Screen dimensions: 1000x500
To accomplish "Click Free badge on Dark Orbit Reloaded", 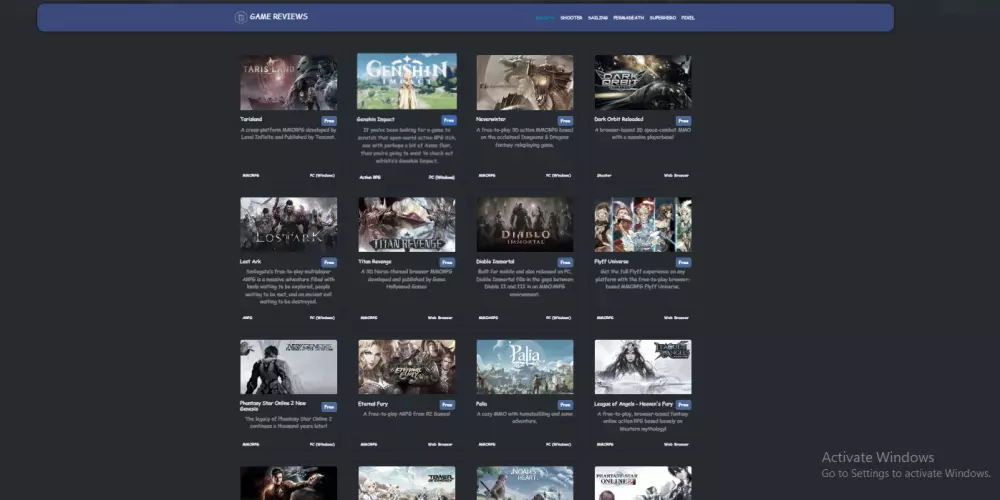I will pos(684,121).
